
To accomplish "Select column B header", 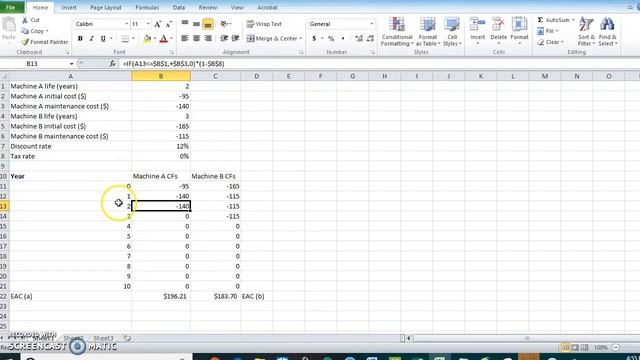I will coord(161,76).
